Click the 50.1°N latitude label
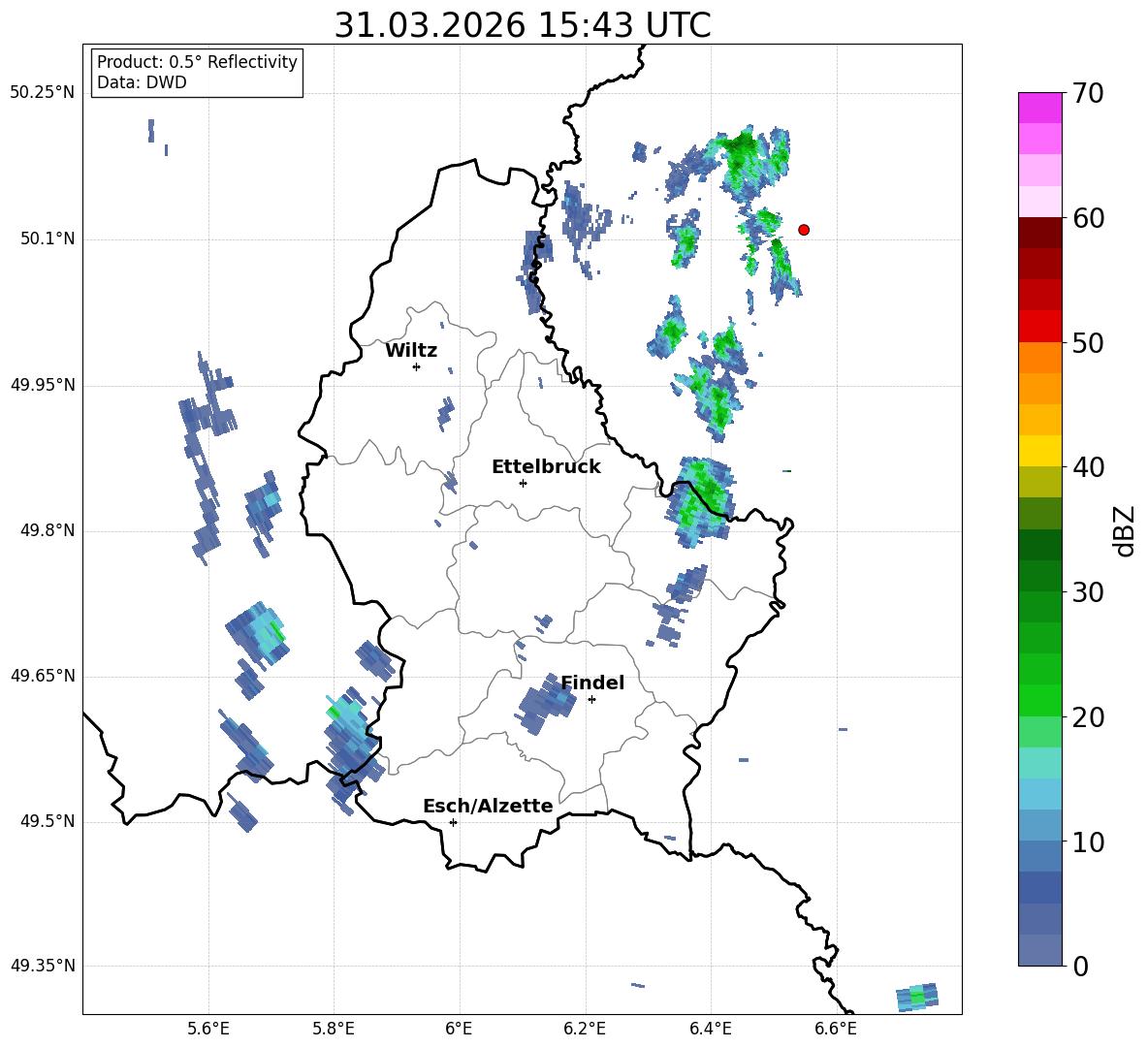The height and width of the screenshot is (1048, 1148). tap(48, 239)
